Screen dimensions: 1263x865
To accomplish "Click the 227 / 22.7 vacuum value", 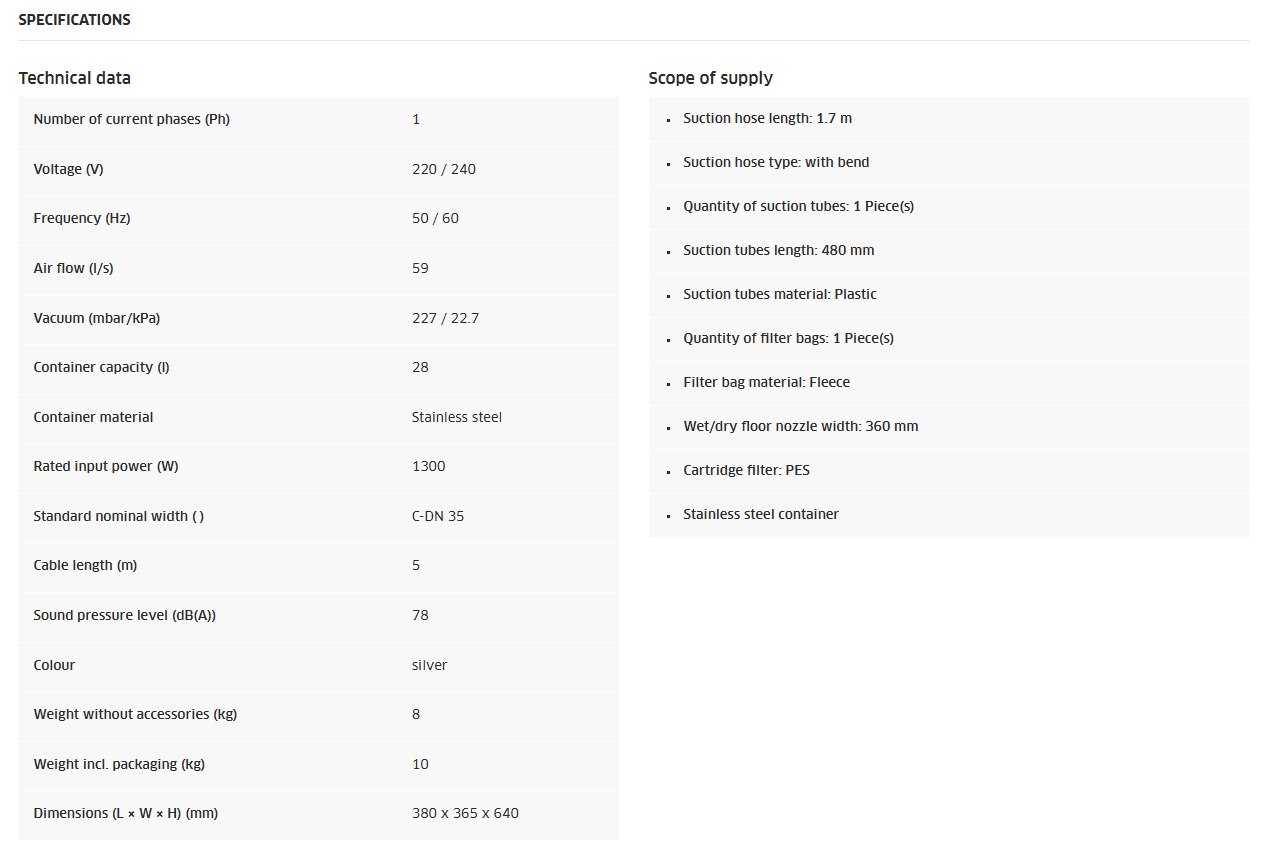I will click(445, 318).
